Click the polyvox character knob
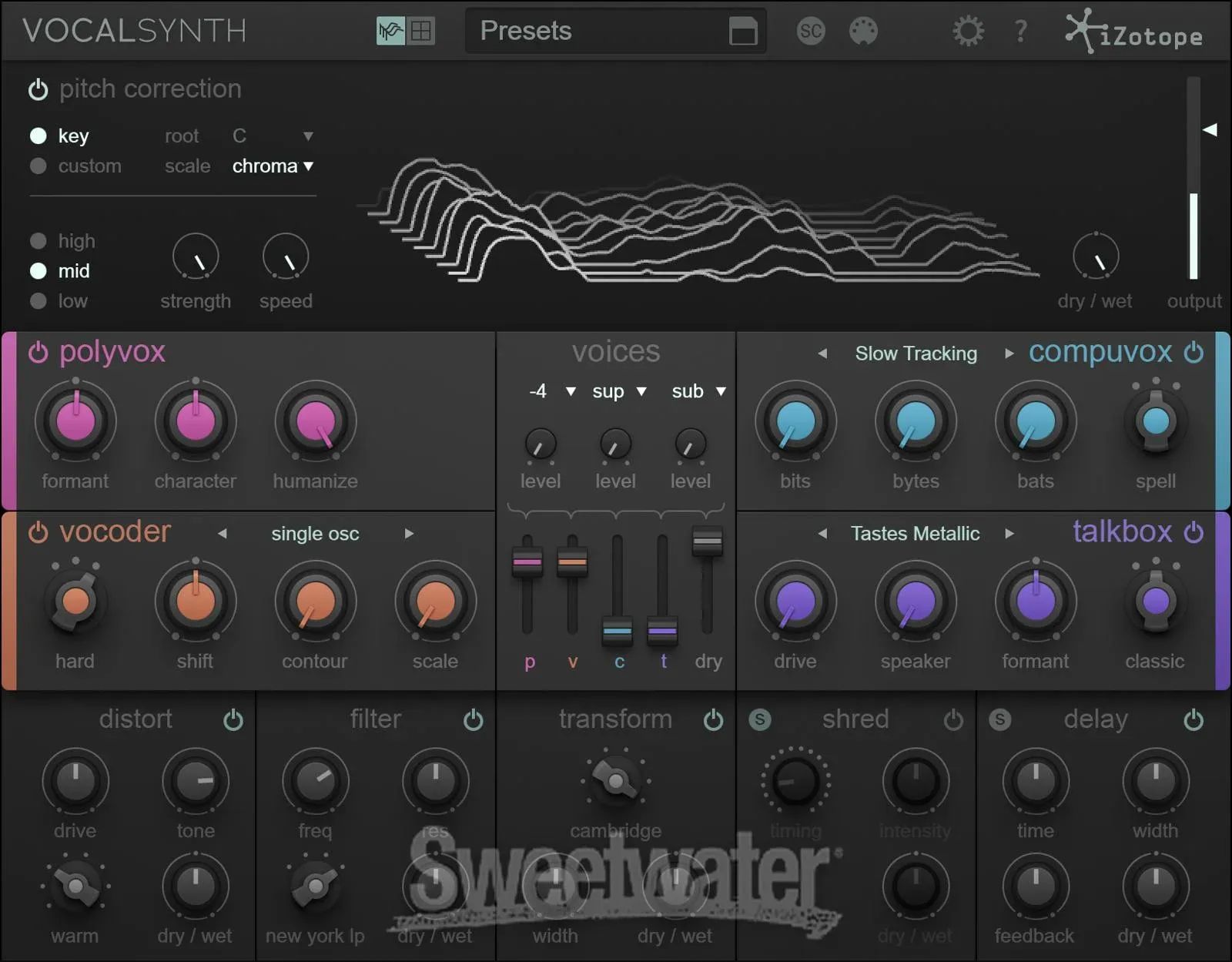Screen dimensions: 1232x962 [196, 421]
